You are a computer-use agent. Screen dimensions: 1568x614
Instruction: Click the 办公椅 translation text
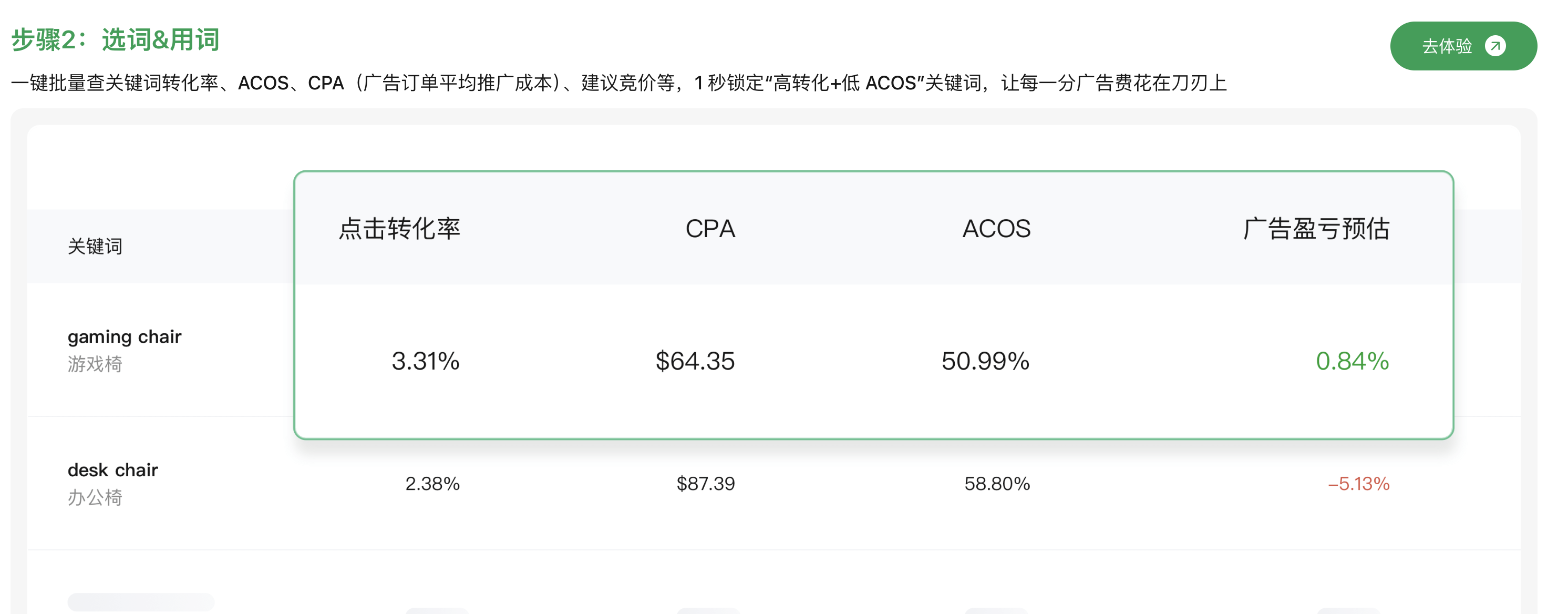95,498
